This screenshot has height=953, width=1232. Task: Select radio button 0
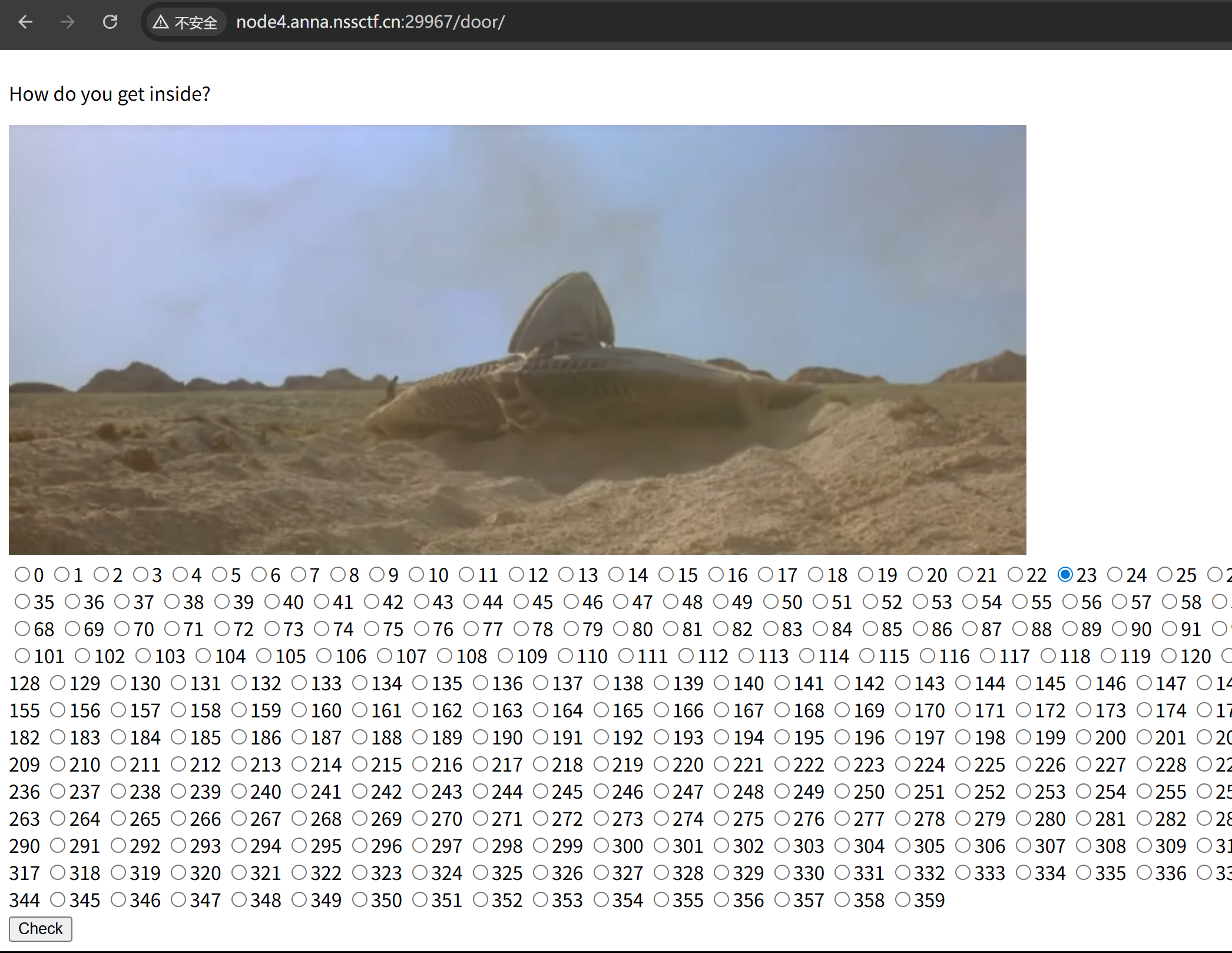[22, 574]
